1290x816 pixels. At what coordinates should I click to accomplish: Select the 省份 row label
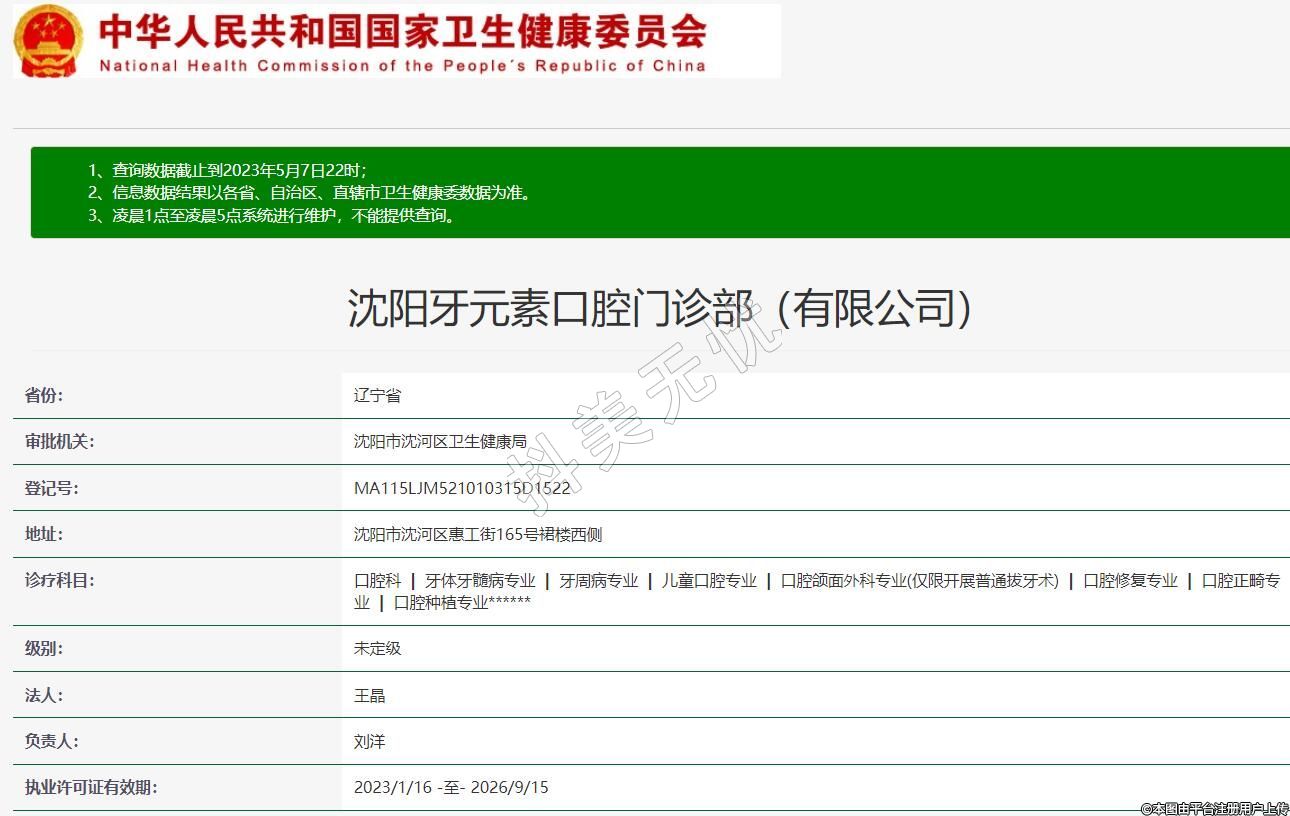click(44, 395)
